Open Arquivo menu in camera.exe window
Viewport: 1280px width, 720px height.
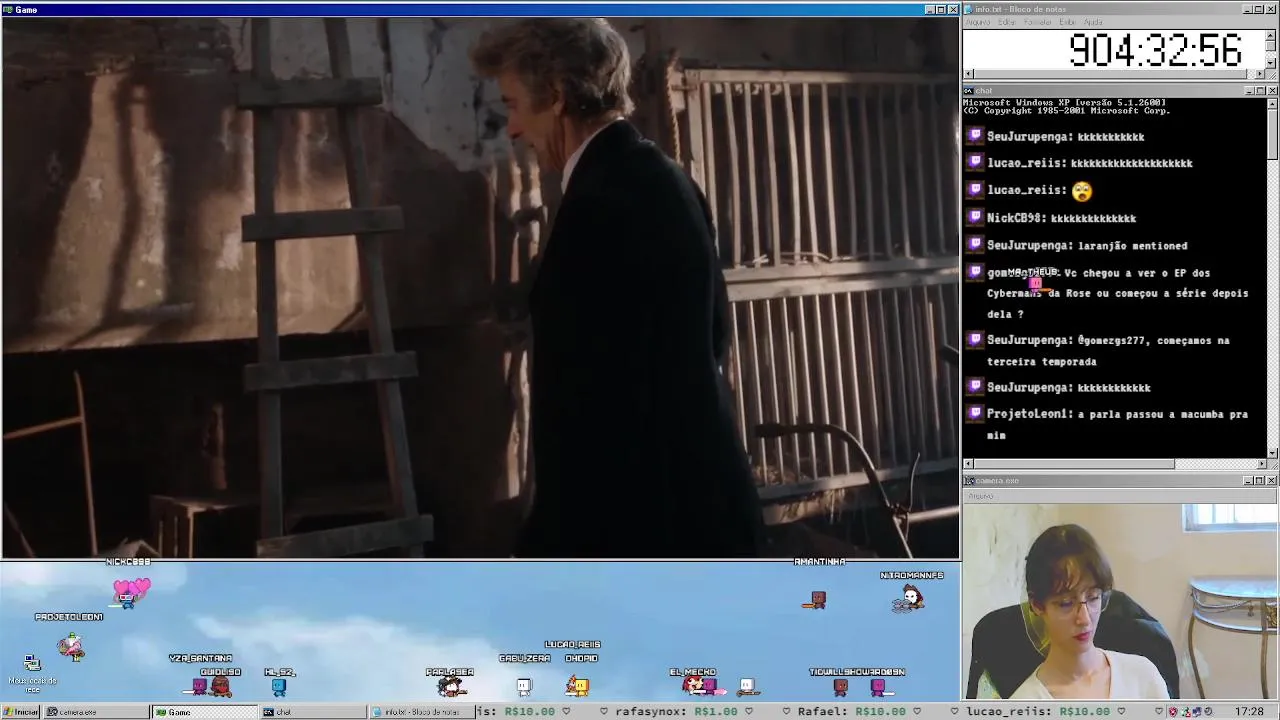[980, 496]
